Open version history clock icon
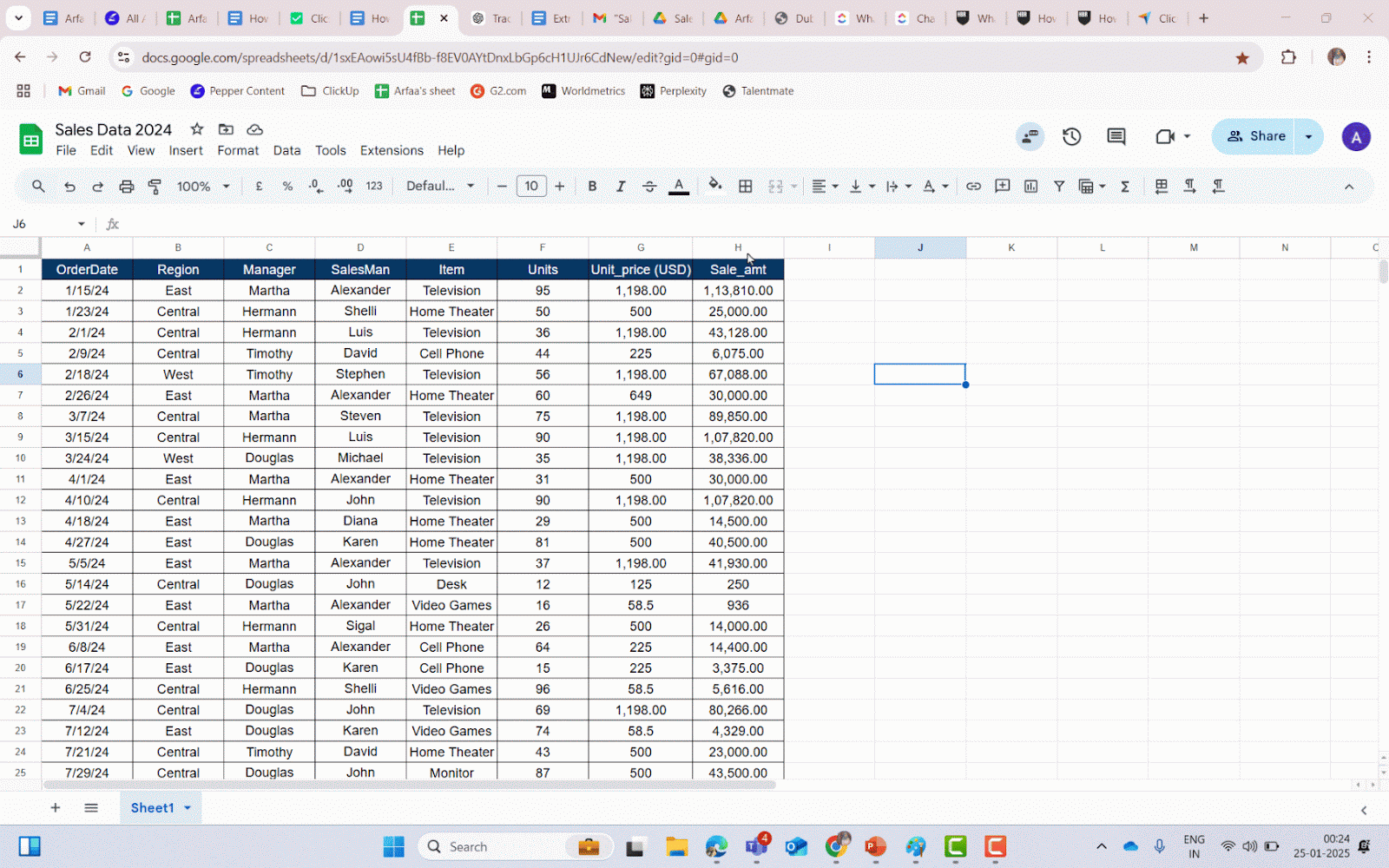The height and width of the screenshot is (868, 1389). pos(1072,136)
